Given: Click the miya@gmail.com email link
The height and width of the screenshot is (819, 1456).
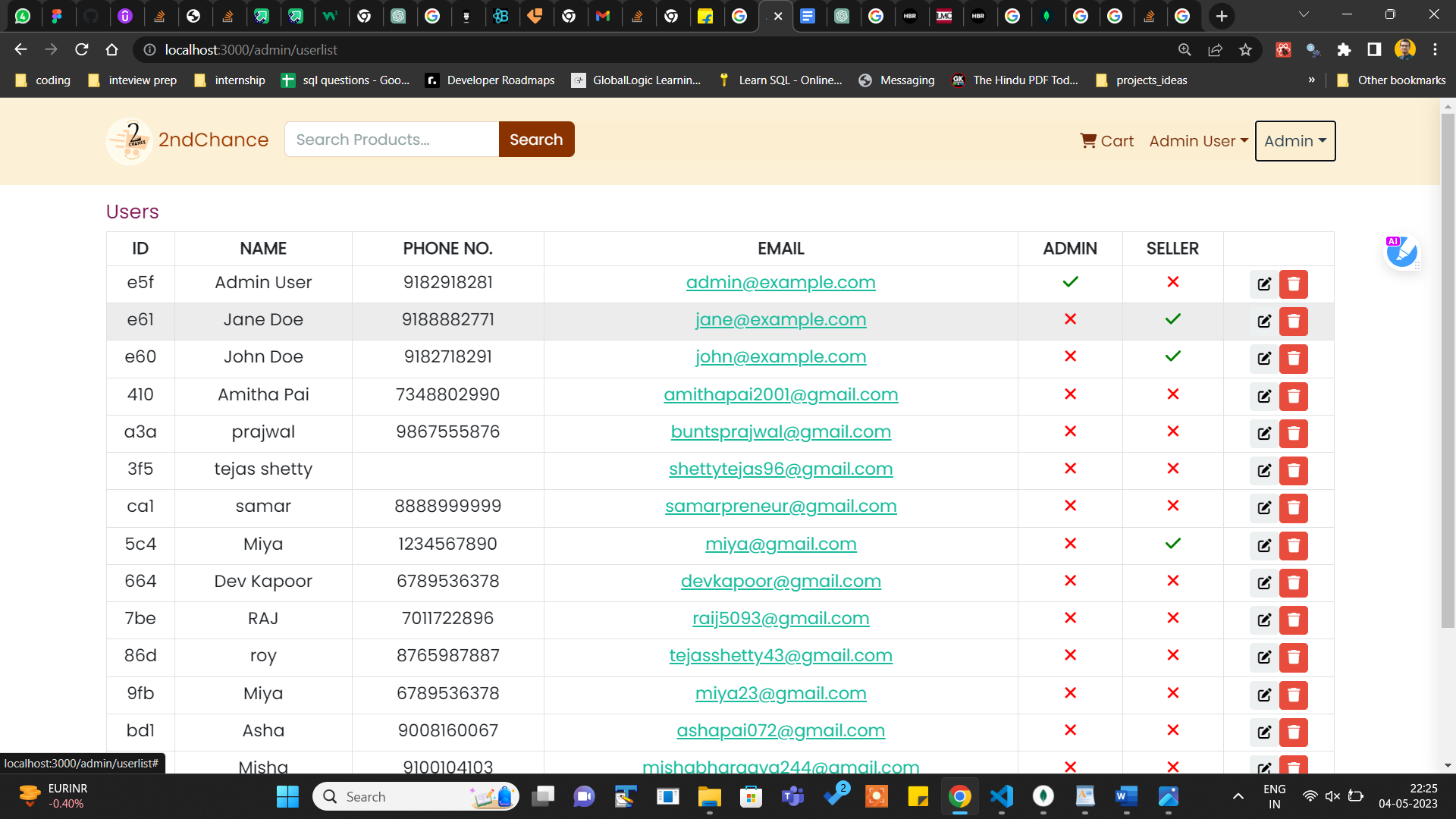Looking at the screenshot, I should (x=780, y=544).
